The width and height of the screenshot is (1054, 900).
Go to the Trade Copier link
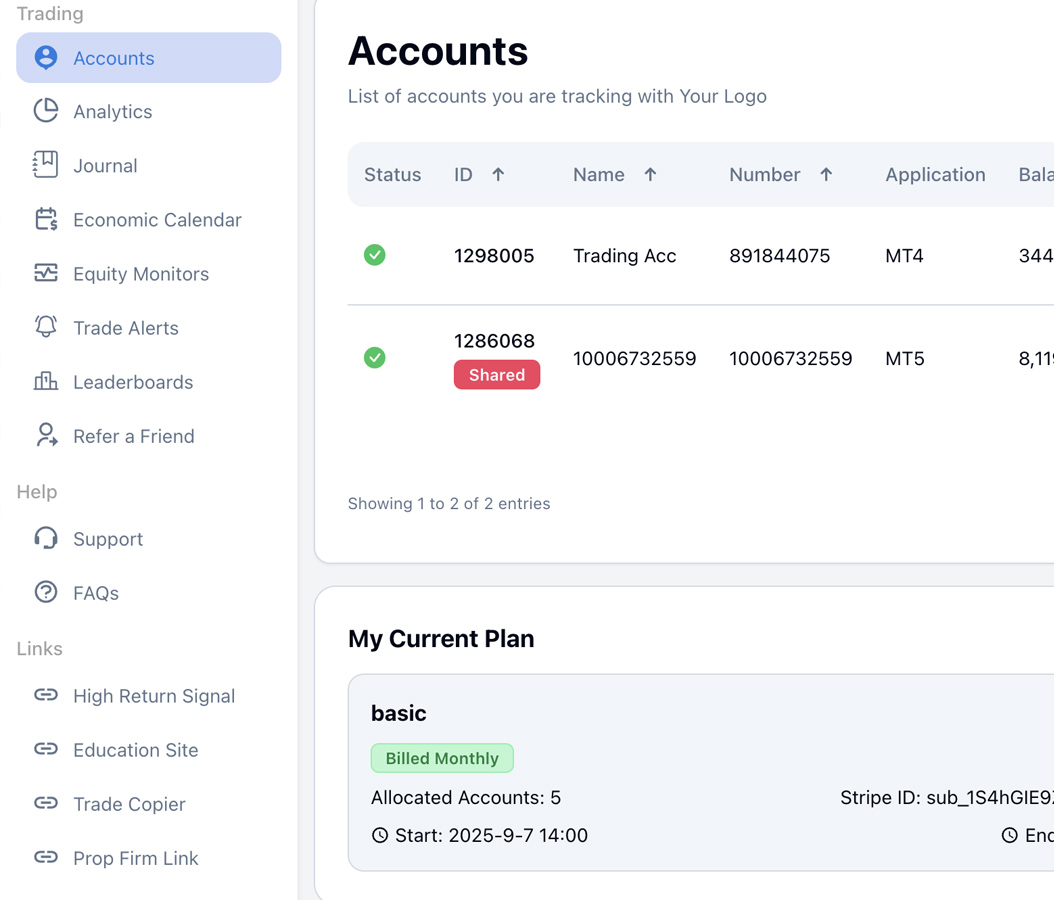click(129, 804)
